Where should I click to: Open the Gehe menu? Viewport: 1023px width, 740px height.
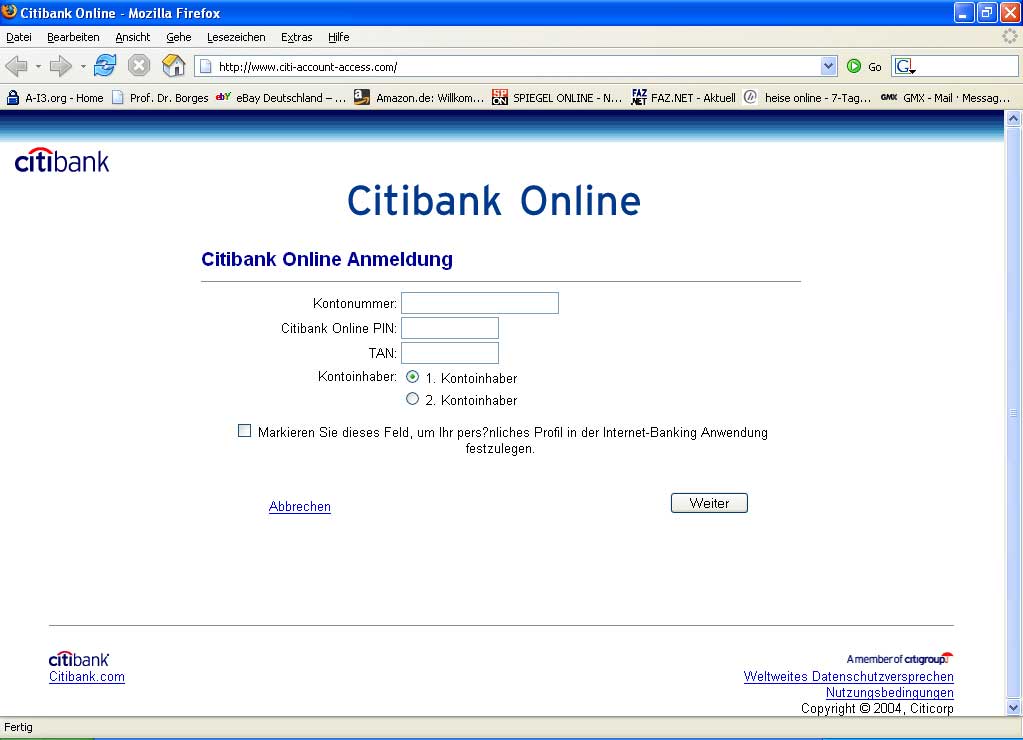coord(179,37)
